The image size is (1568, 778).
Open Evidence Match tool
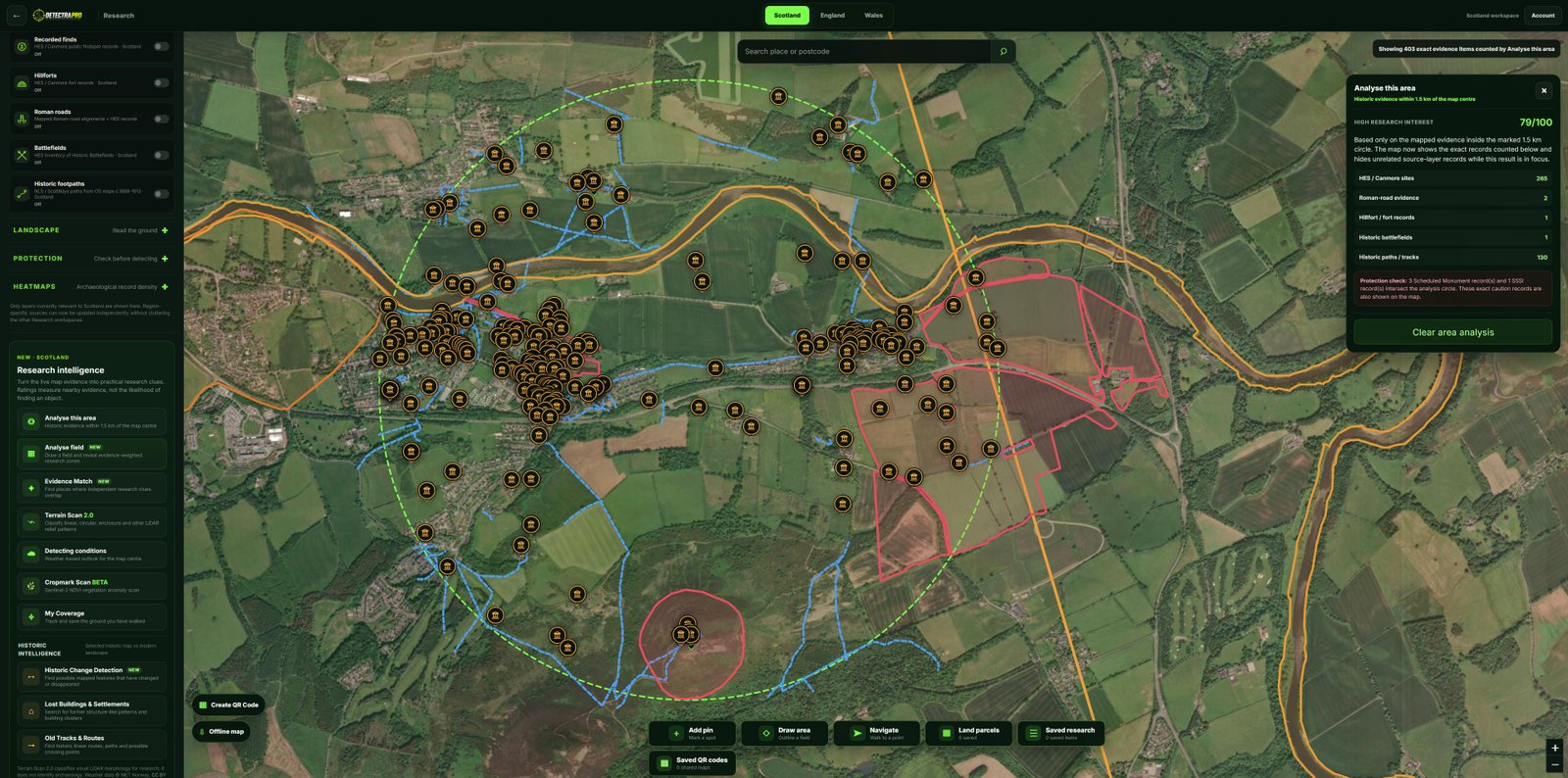pos(92,488)
